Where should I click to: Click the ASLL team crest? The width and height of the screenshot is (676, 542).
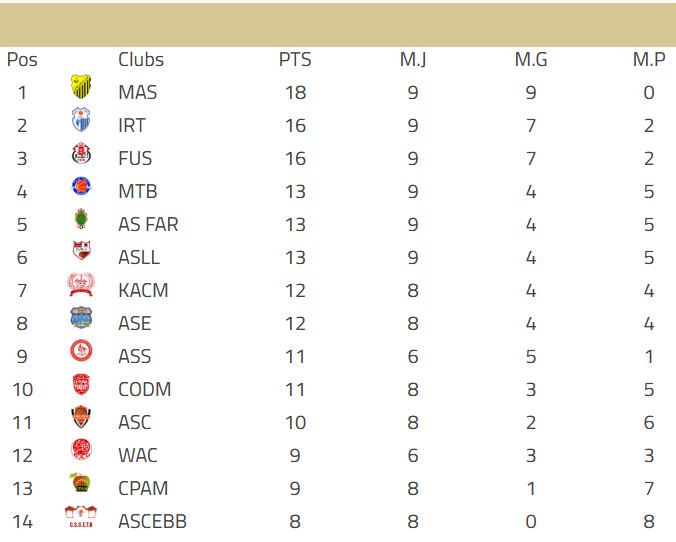(81, 253)
